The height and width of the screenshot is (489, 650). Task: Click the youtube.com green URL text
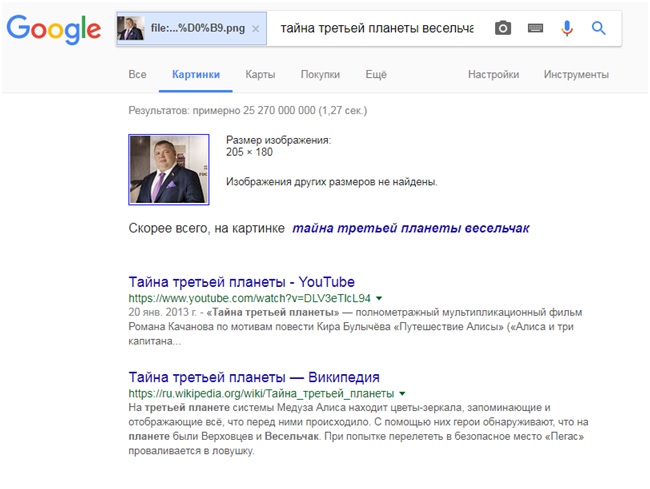pos(249,298)
